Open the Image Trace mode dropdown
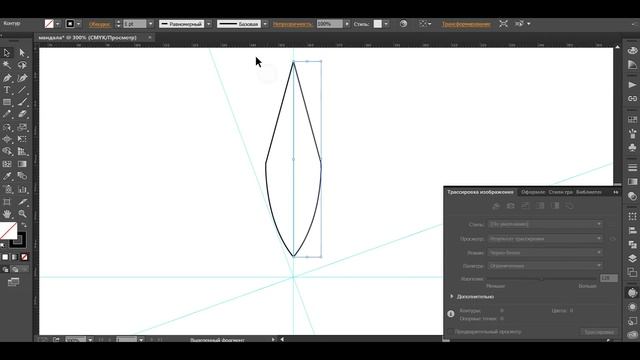This screenshot has height=360, width=640. tap(545, 253)
